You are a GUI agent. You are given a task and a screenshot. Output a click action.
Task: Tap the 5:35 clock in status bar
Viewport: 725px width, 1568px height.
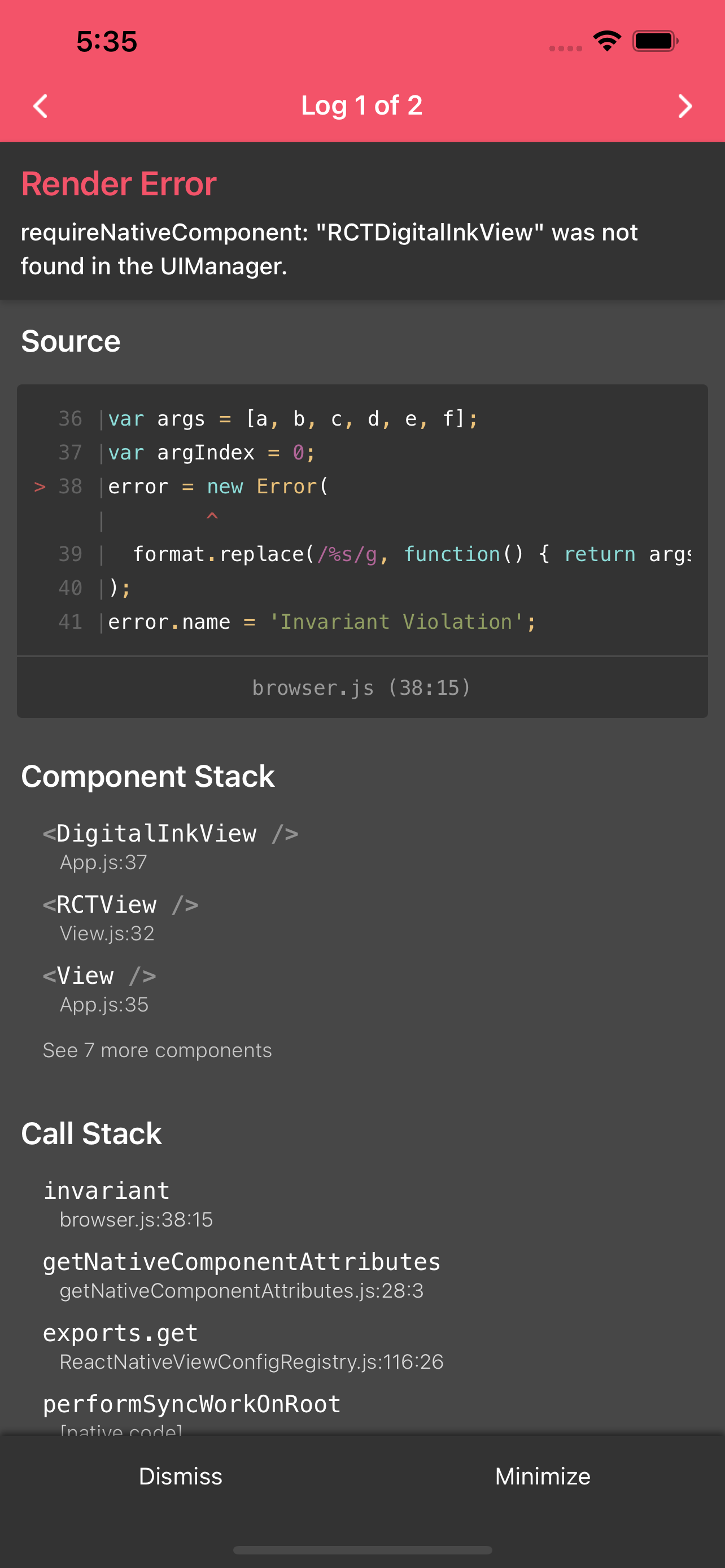tap(107, 41)
